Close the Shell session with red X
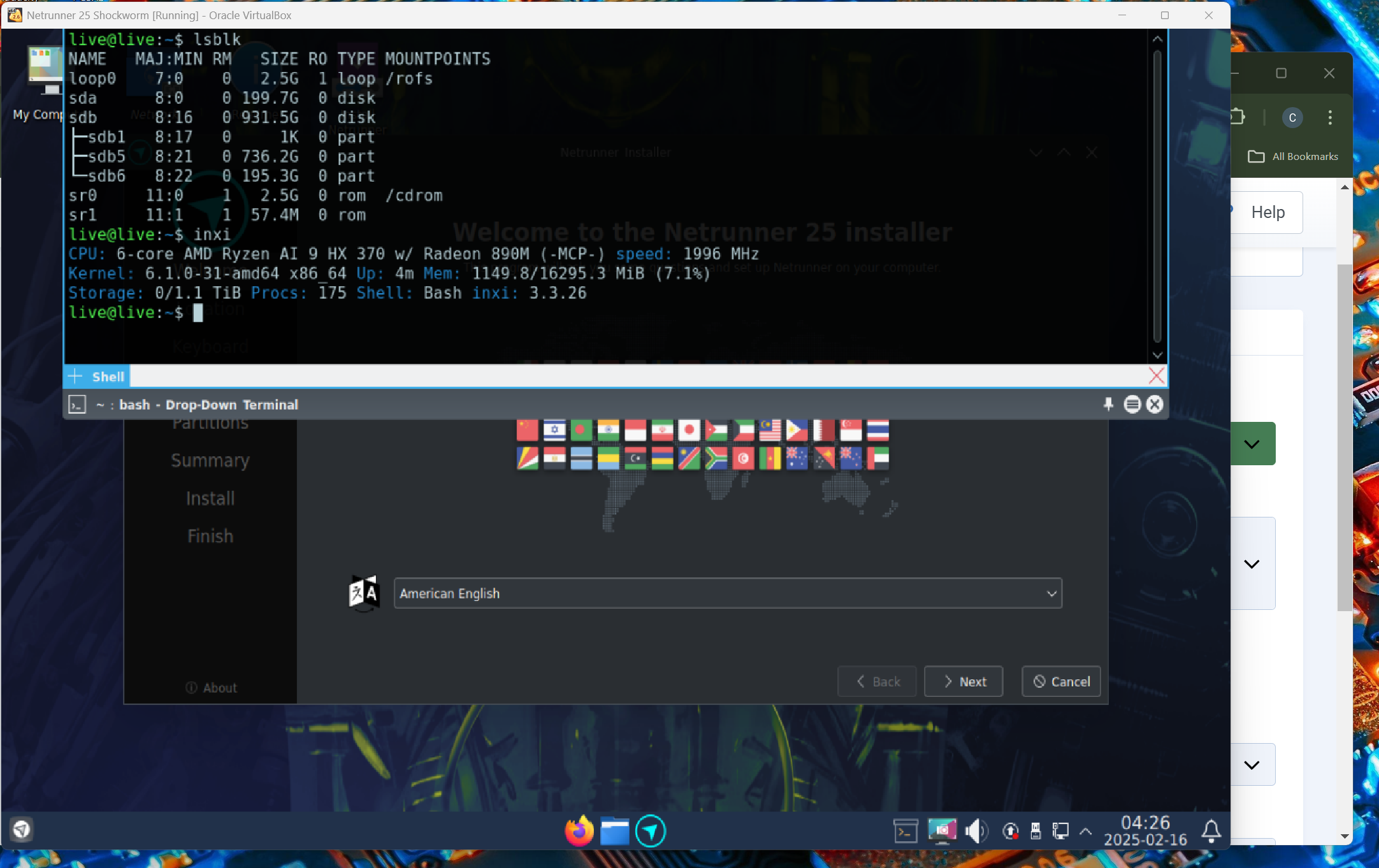 coord(1156,375)
